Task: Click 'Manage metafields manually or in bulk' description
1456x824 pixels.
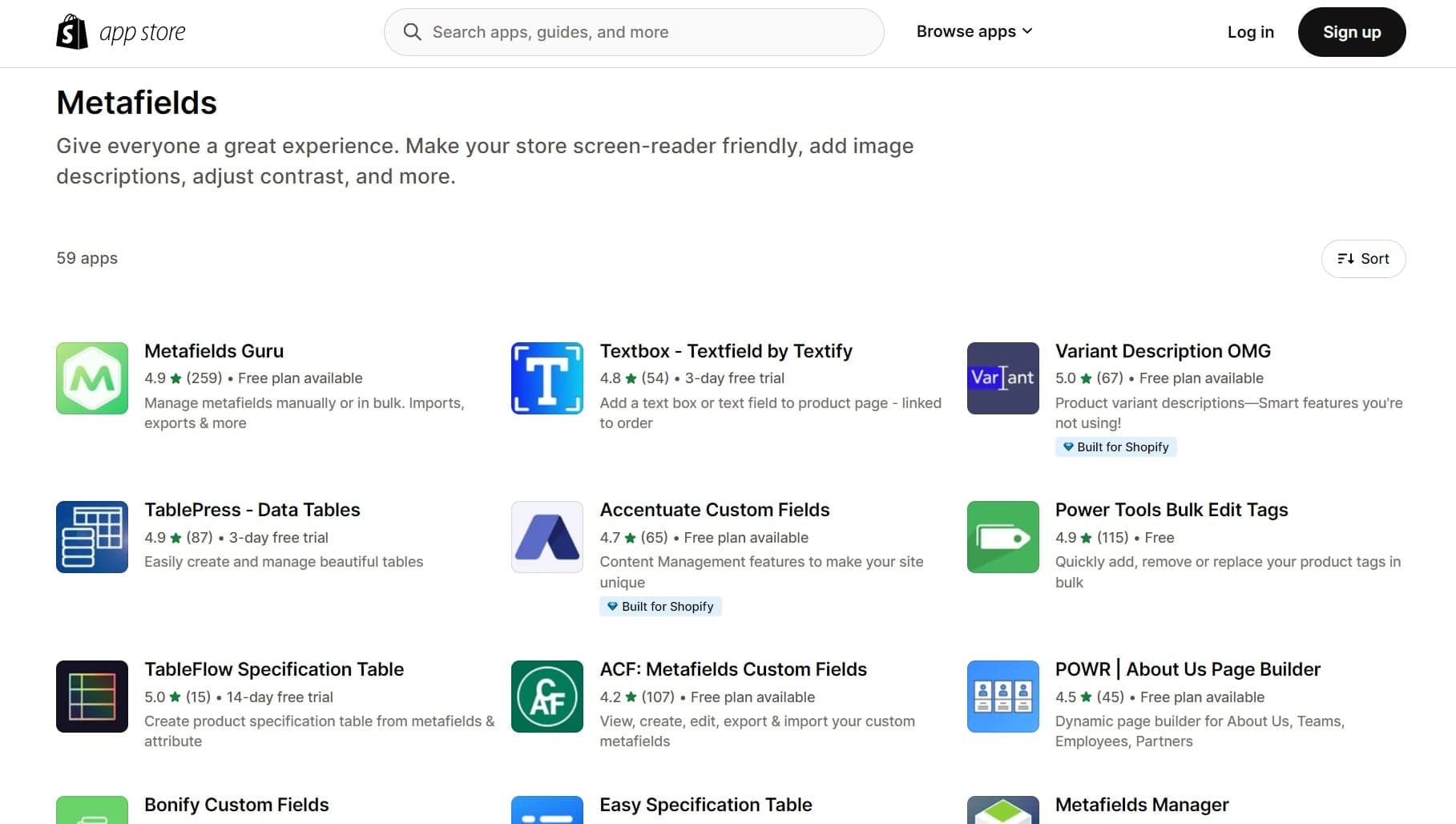Action: click(x=305, y=413)
